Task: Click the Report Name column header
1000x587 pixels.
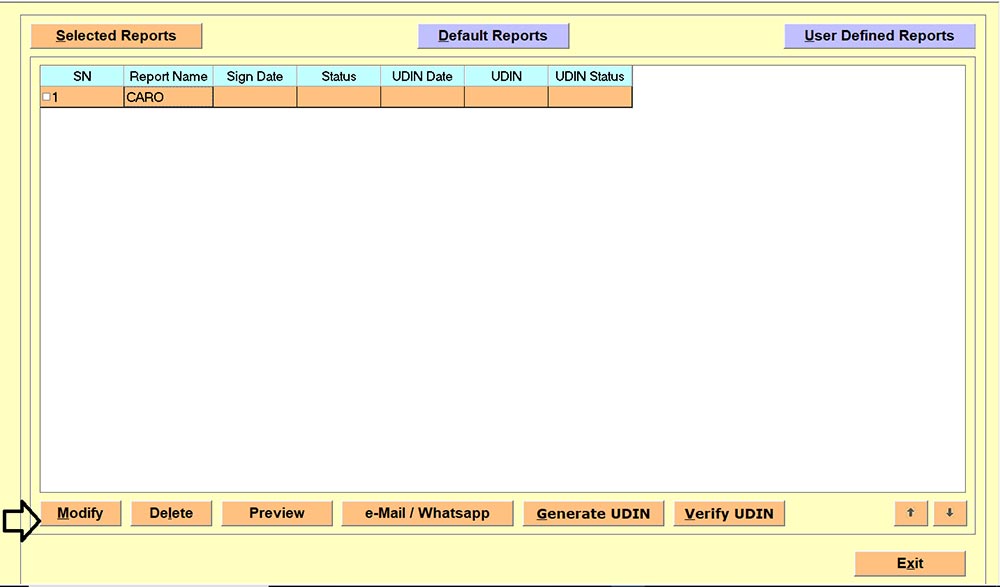Action: pyautogui.click(x=168, y=76)
